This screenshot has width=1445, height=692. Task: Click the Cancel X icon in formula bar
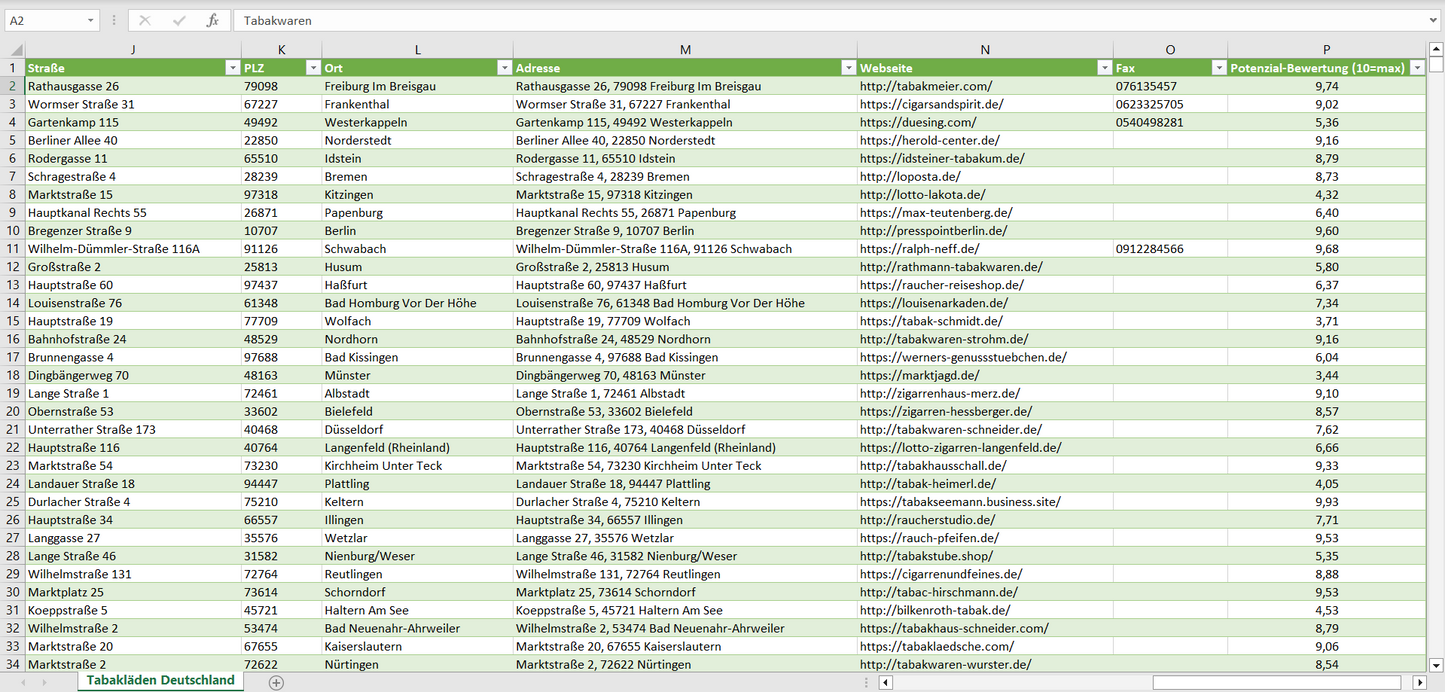[x=145, y=20]
